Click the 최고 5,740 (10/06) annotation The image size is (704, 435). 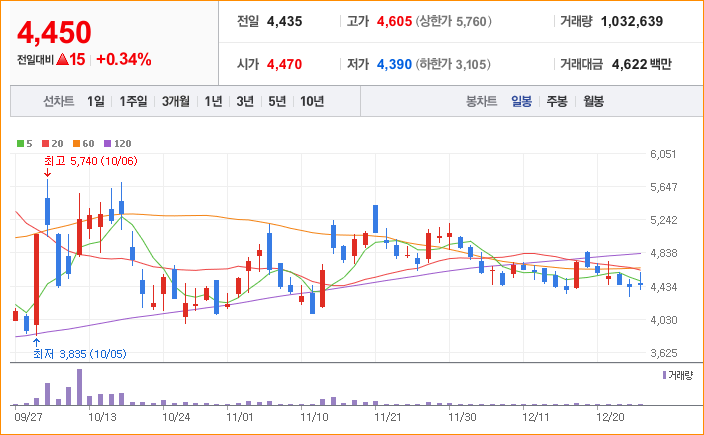pyautogui.click(x=91, y=161)
